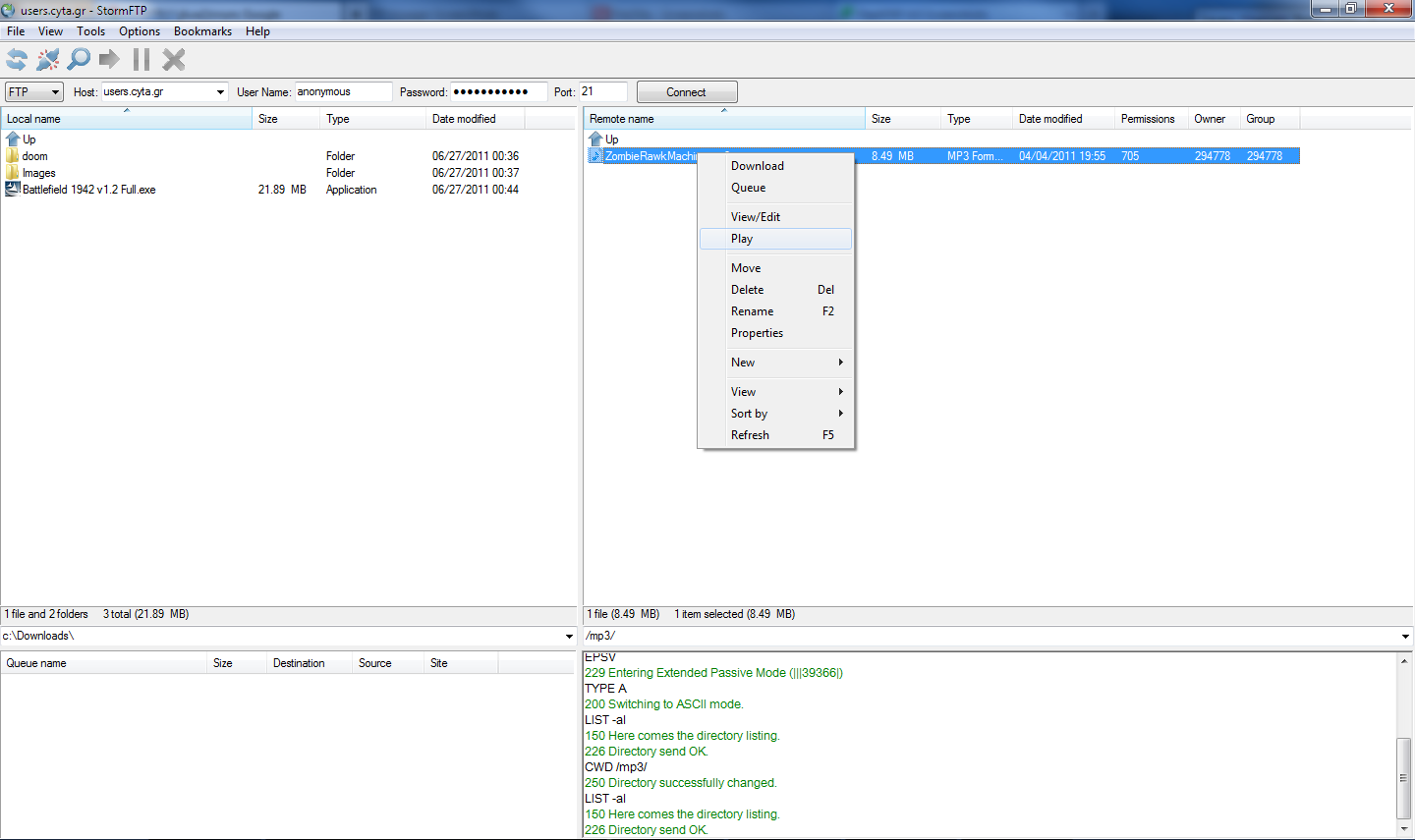This screenshot has height=840, width=1415.
Task: Click the log panel scrollbar down arrow
Action: point(1405,830)
